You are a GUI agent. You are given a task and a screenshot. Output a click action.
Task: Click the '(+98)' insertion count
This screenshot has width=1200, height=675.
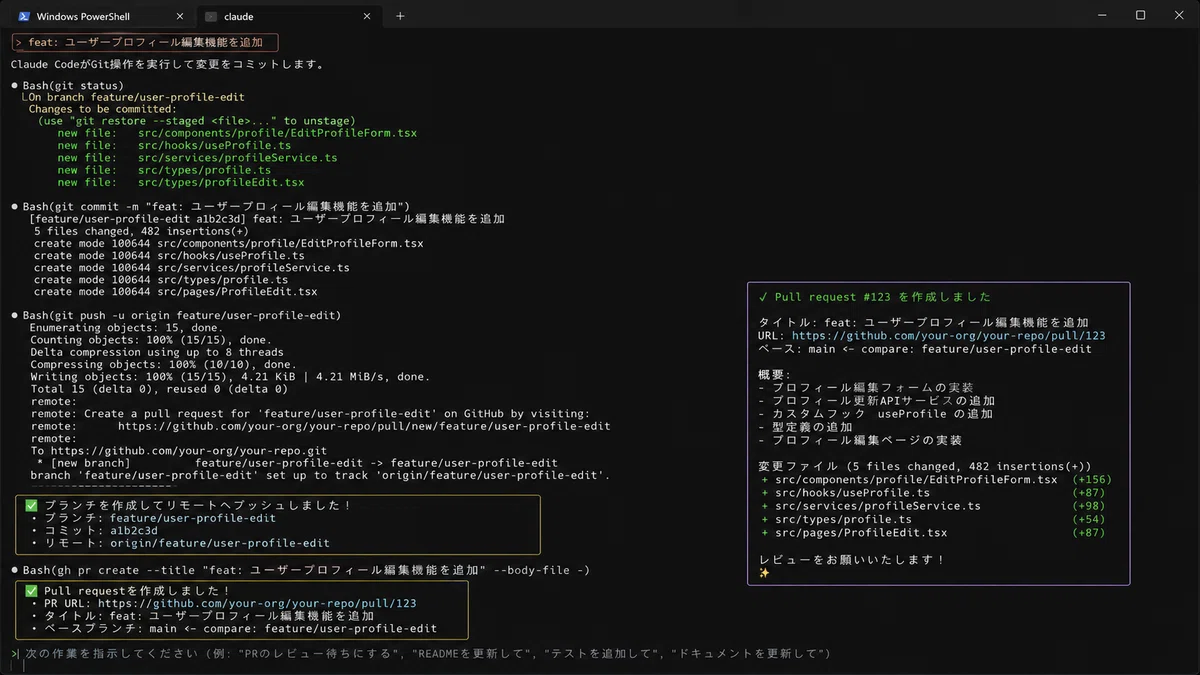(x=1088, y=506)
